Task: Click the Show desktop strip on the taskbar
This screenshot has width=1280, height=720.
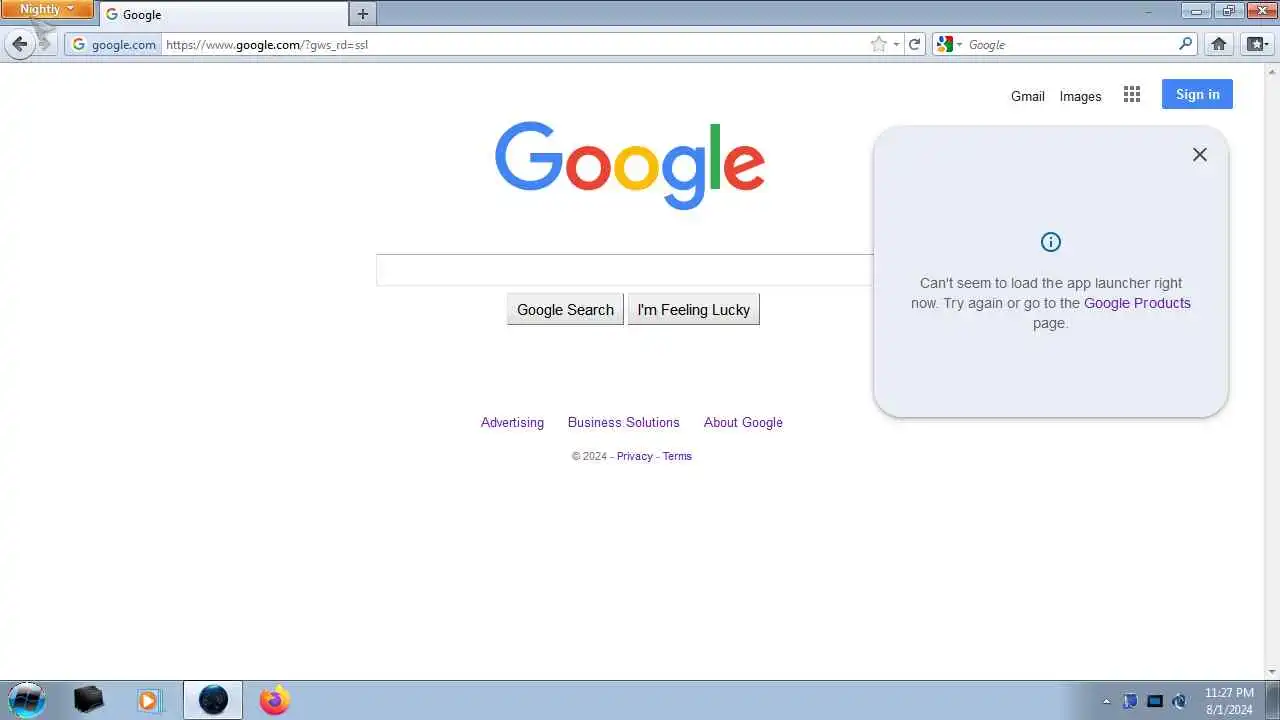Action: 1272,700
